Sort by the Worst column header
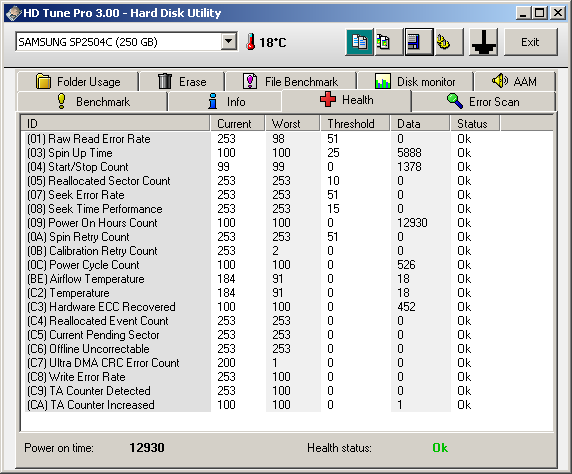This screenshot has width=572, height=474. pyautogui.click(x=293, y=123)
